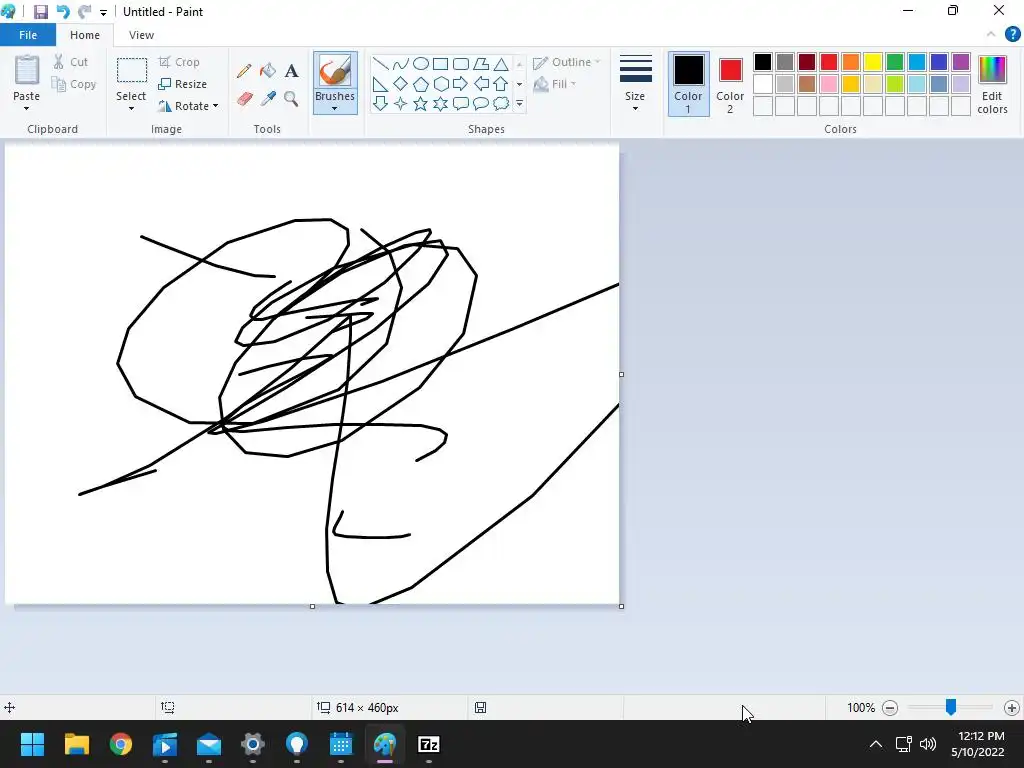Image resolution: width=1024 pixels, height=768 pixels.
Task: Pick the yellow color swatch
Action: 872,62
